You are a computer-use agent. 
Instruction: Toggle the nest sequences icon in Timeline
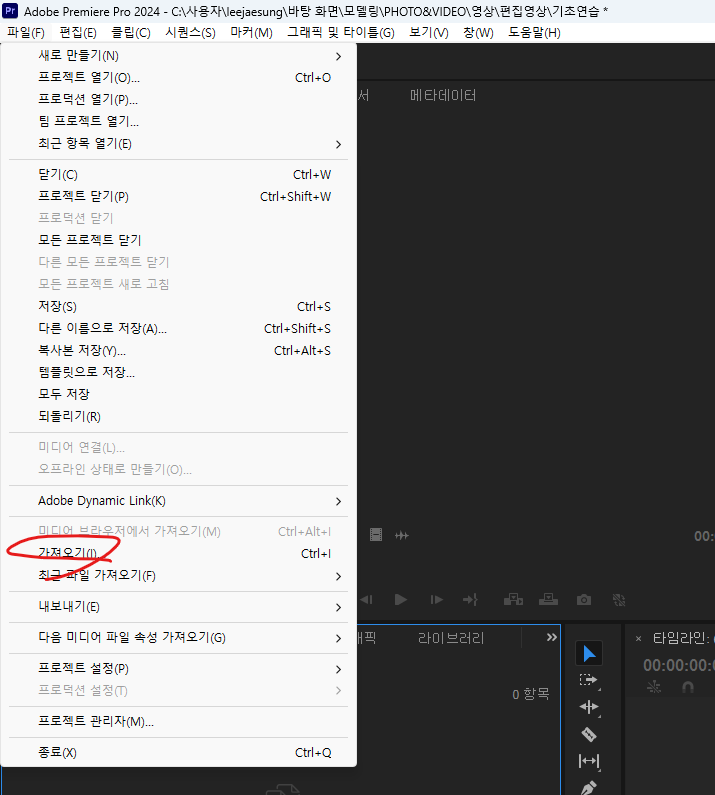(x=654, y=688)
